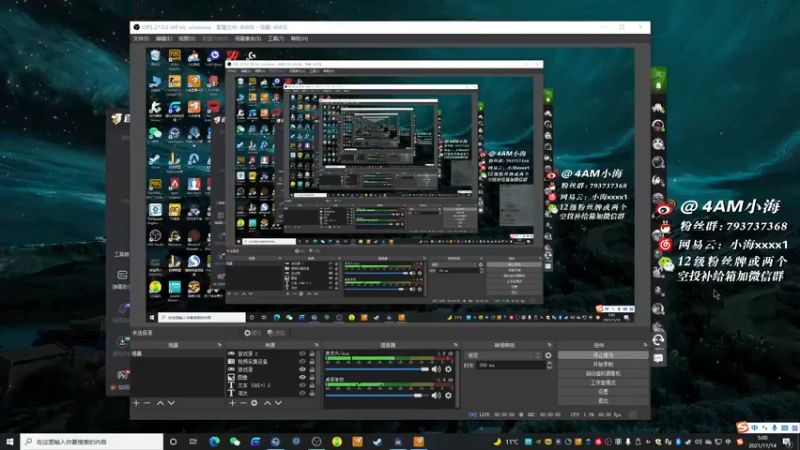Pop out the Sources dock panel
Screen dimensions: 800x450
[x=316, y=345]
